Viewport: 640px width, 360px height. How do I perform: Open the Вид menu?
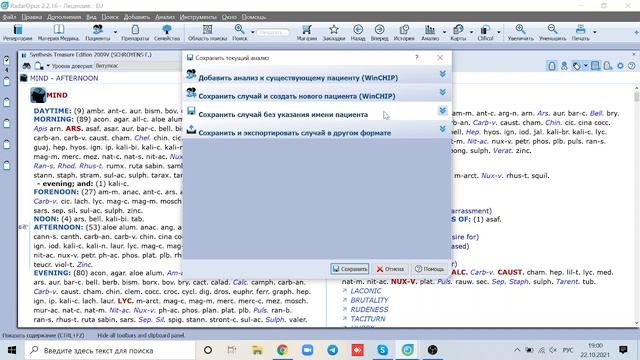pyautogui.click(x=91, y=17)
